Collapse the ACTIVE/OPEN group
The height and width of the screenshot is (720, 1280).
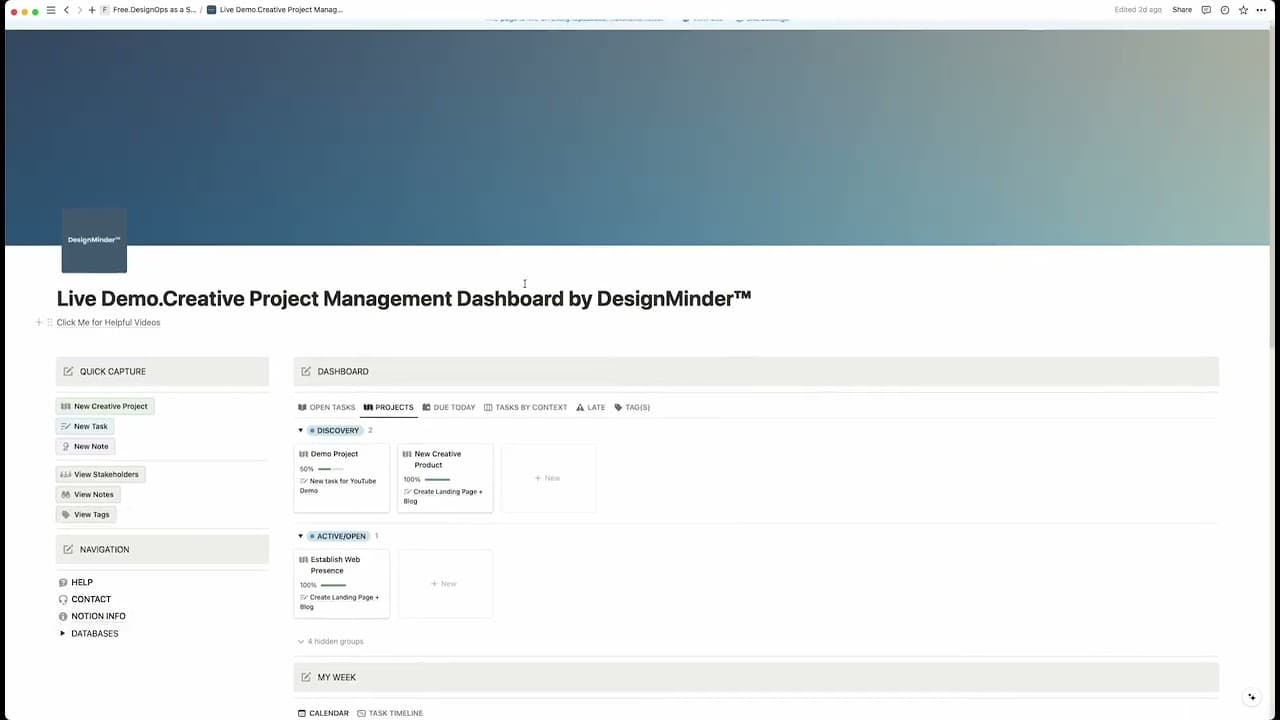coord(300,537)
